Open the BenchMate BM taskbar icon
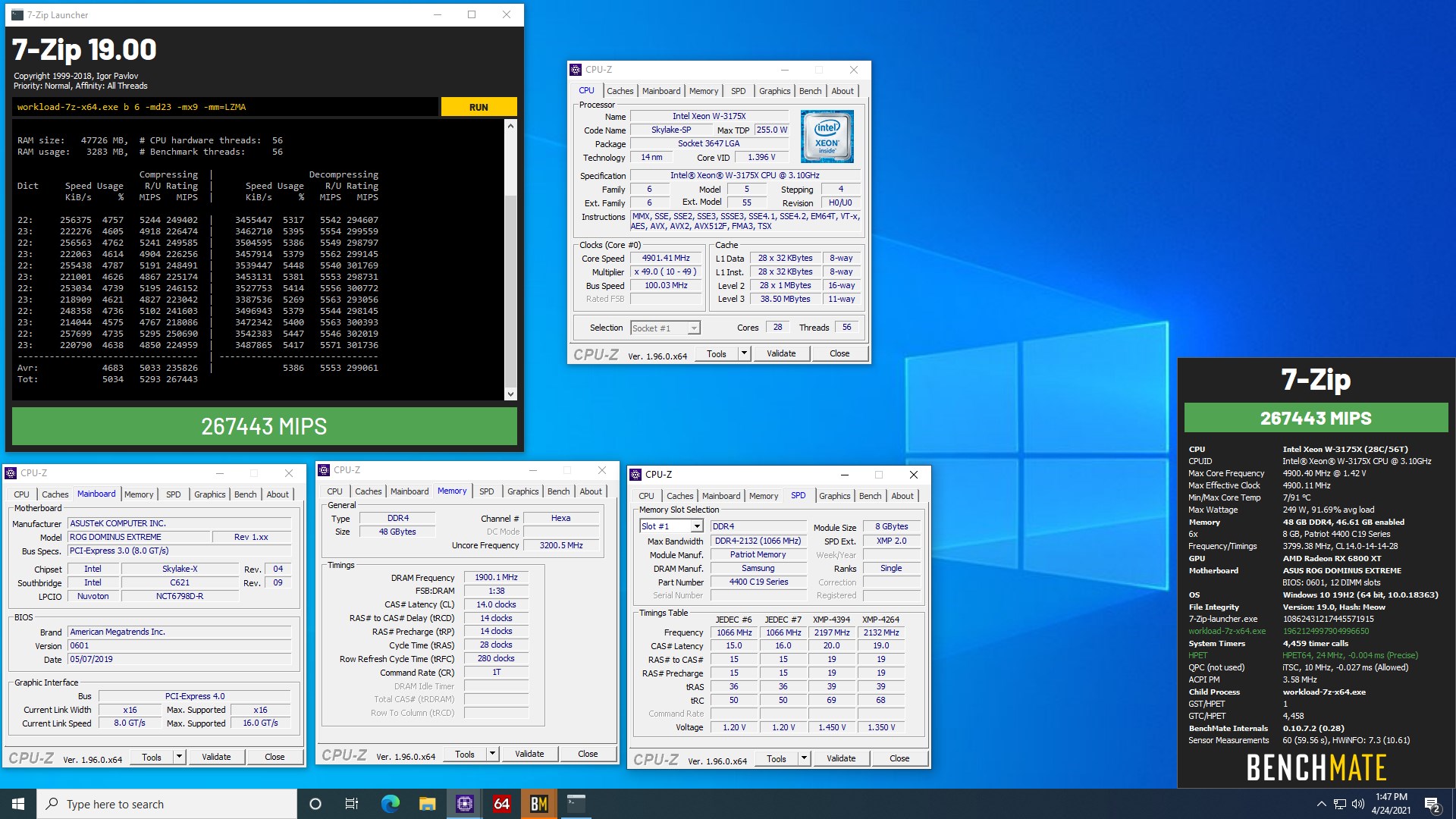 pyautogui.click(x=539, y=804)
